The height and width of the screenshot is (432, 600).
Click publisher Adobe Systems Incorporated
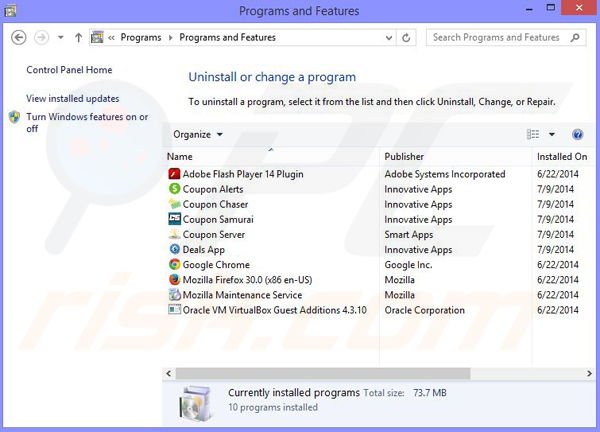coord(445,174)
